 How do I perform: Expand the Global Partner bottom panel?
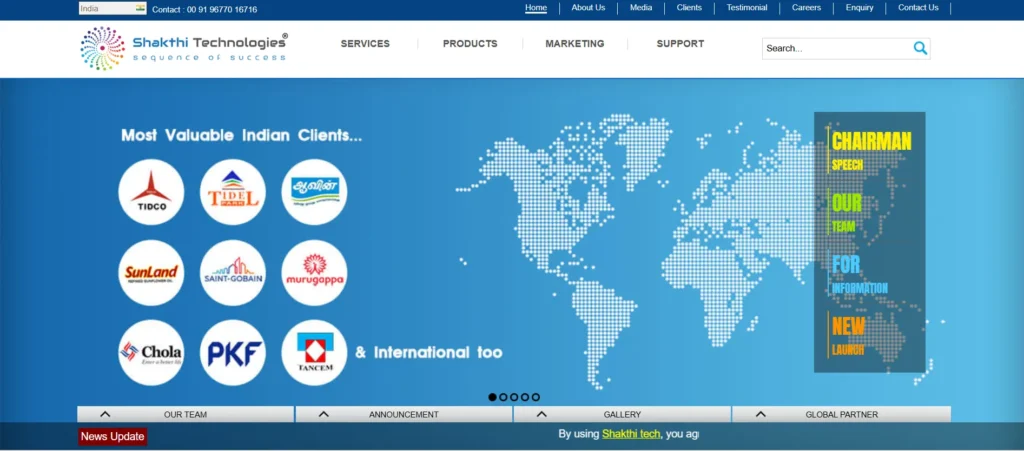pyautogui.click(x=841, y=414)
